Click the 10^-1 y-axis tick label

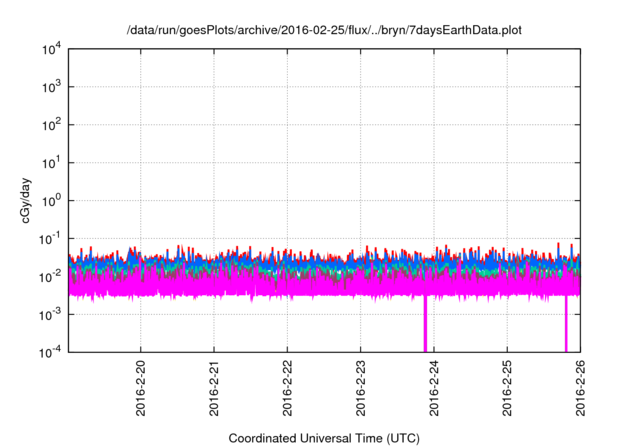coord(50,239)
